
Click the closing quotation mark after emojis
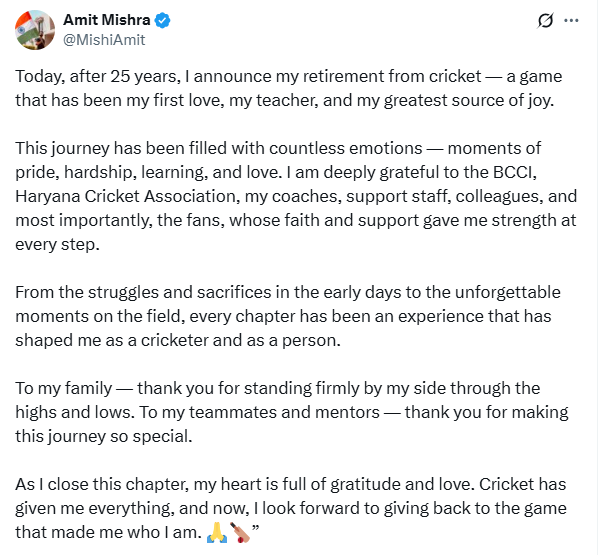tap(256, 528)
